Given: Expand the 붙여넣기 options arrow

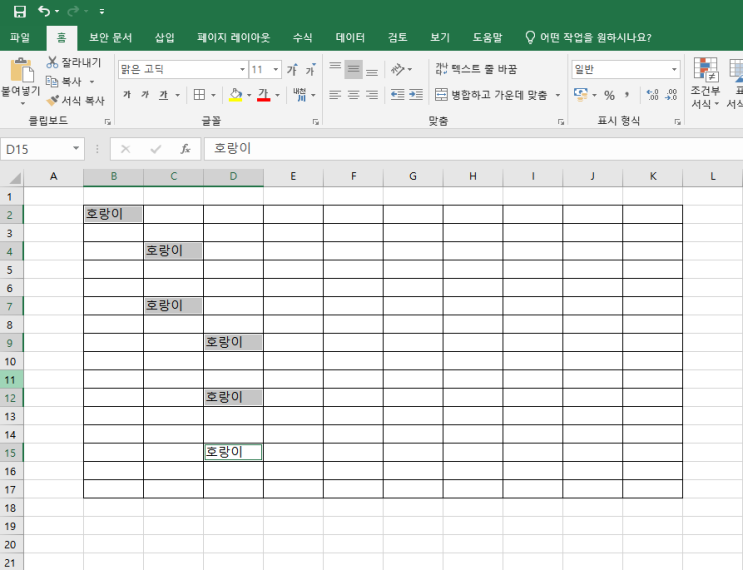Looking at the screenshot, I should coord(22,103).
